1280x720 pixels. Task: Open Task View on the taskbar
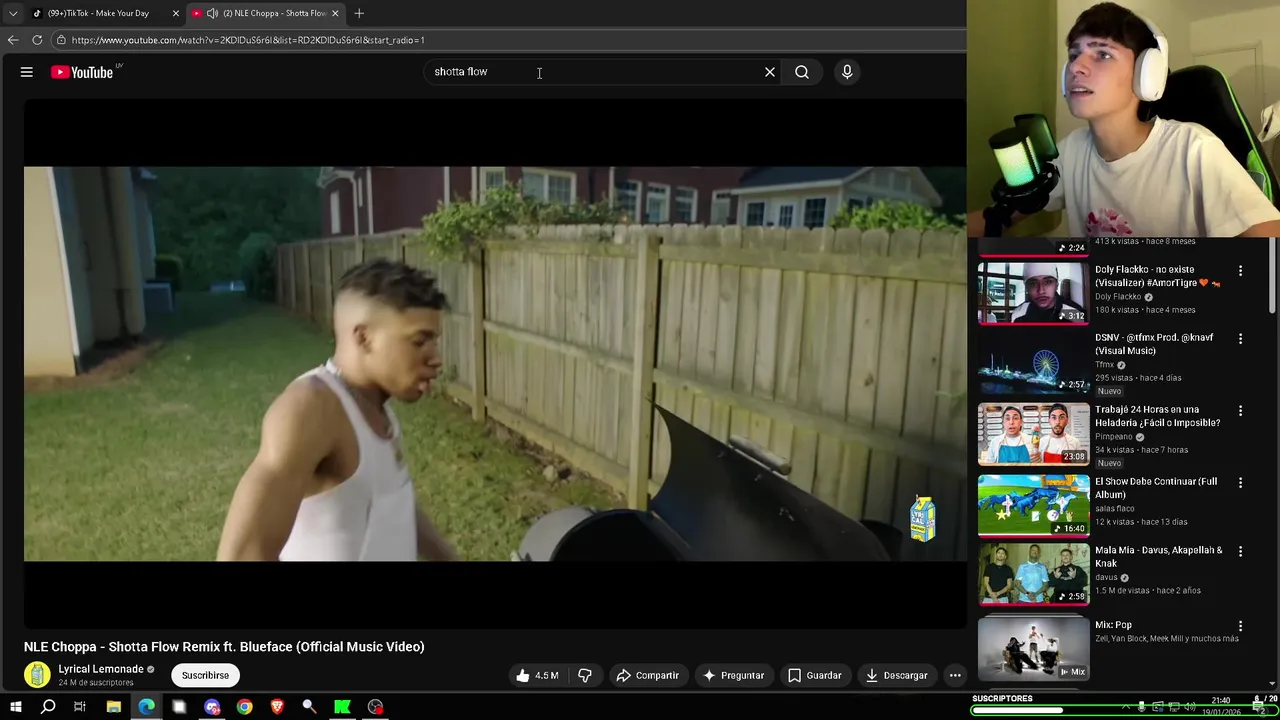[x=80, y=707]
